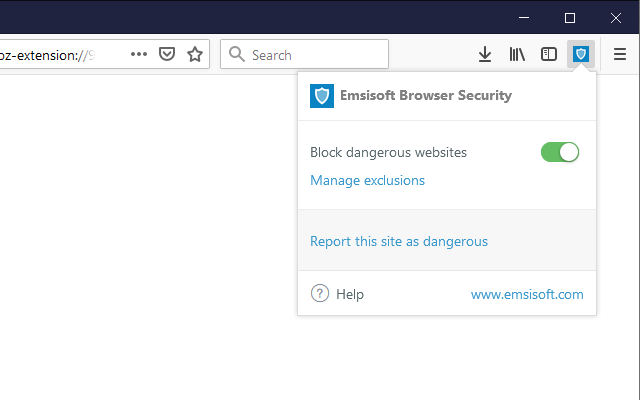Bookmark this page with the star

(x=195, y=54)
